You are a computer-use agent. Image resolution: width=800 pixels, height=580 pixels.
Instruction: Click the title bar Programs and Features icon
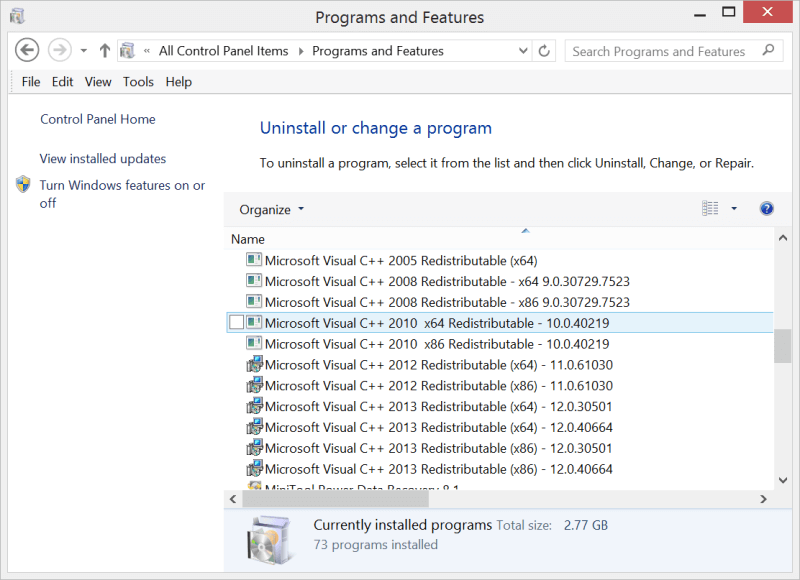17,16
